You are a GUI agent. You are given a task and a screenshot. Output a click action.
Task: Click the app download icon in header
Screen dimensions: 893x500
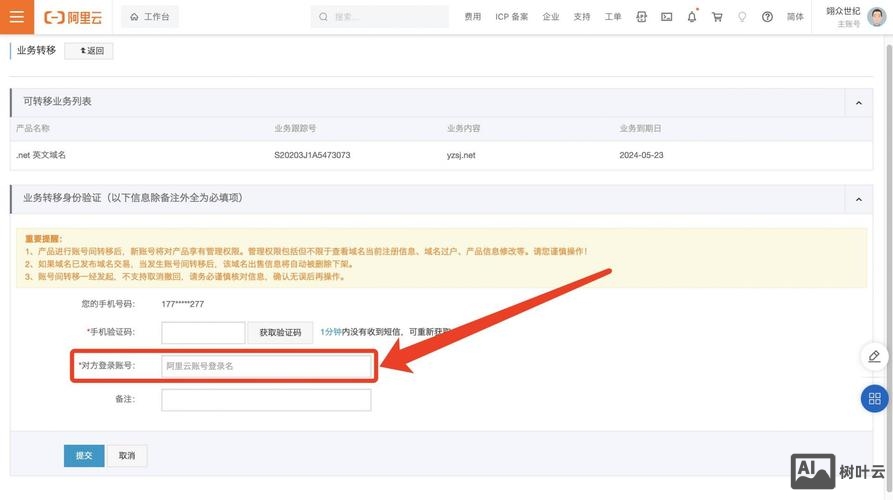pyautogui.click(x=641, y=17)
